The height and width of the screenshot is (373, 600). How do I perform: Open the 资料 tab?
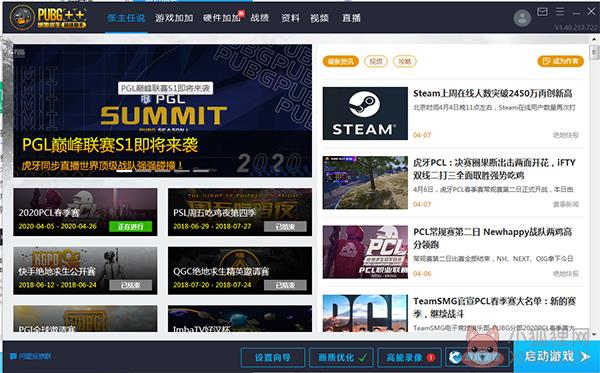point(290,18)
